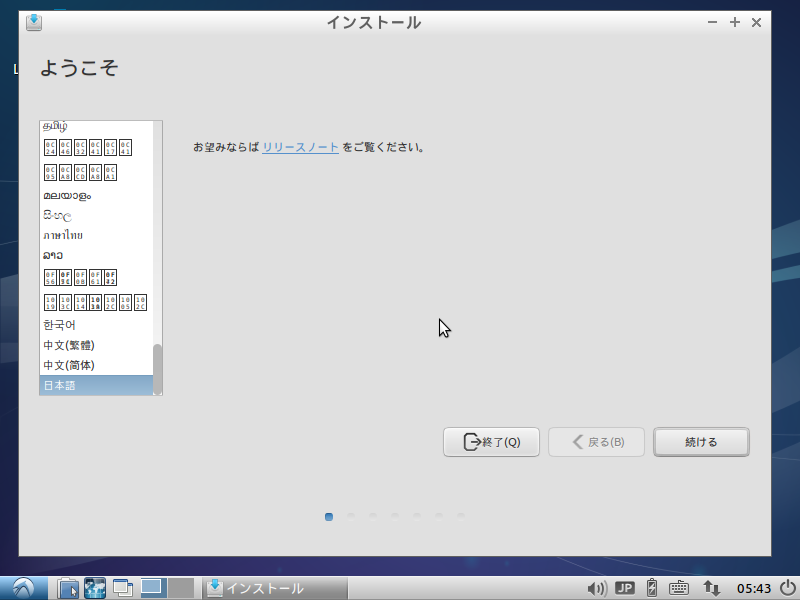This screenshot has width=800, height=600.
Task: Open the on-screen keyboard tray icon
Action: [679, 588]
